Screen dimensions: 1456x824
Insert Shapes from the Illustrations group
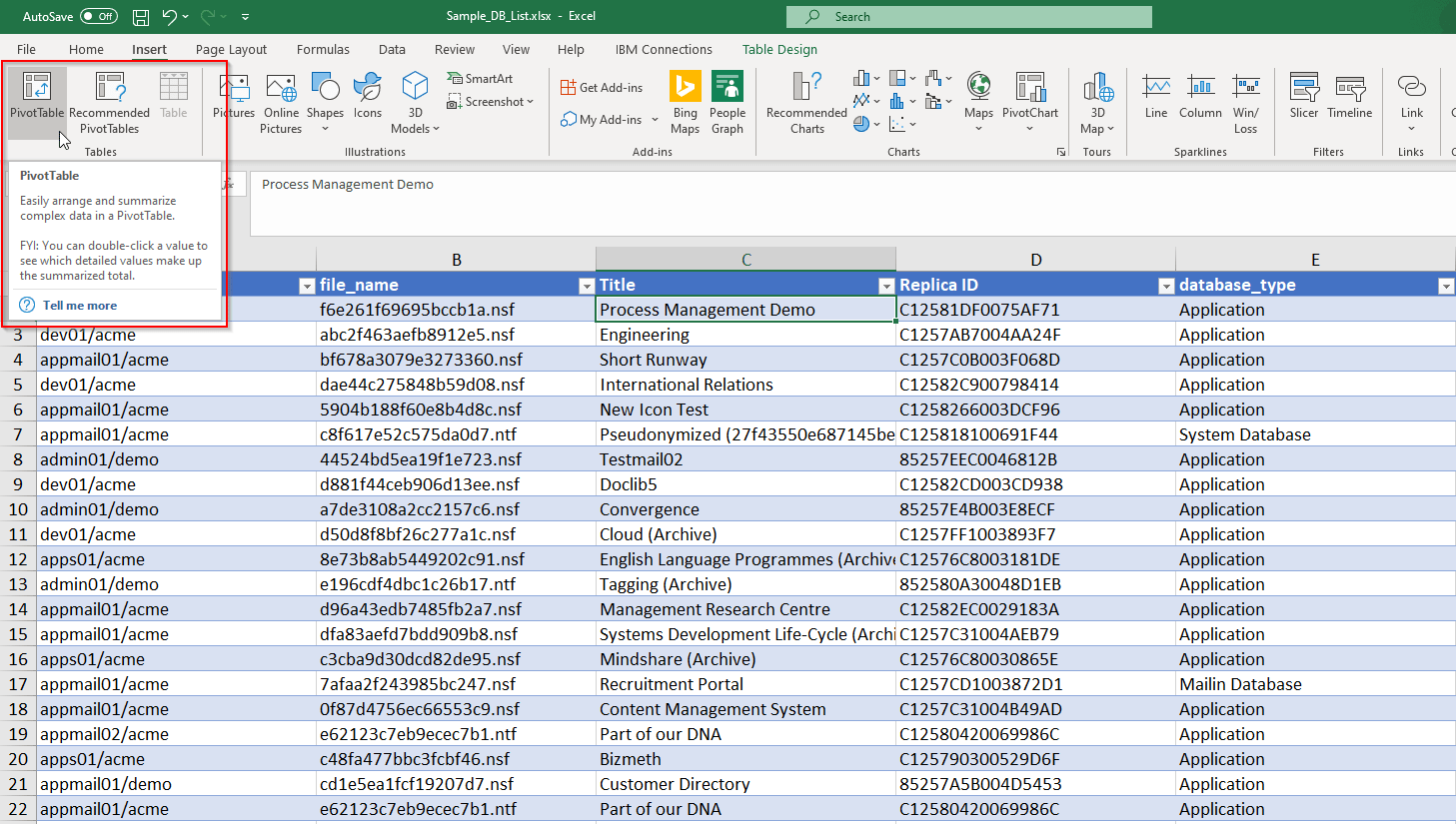point(325,100)
